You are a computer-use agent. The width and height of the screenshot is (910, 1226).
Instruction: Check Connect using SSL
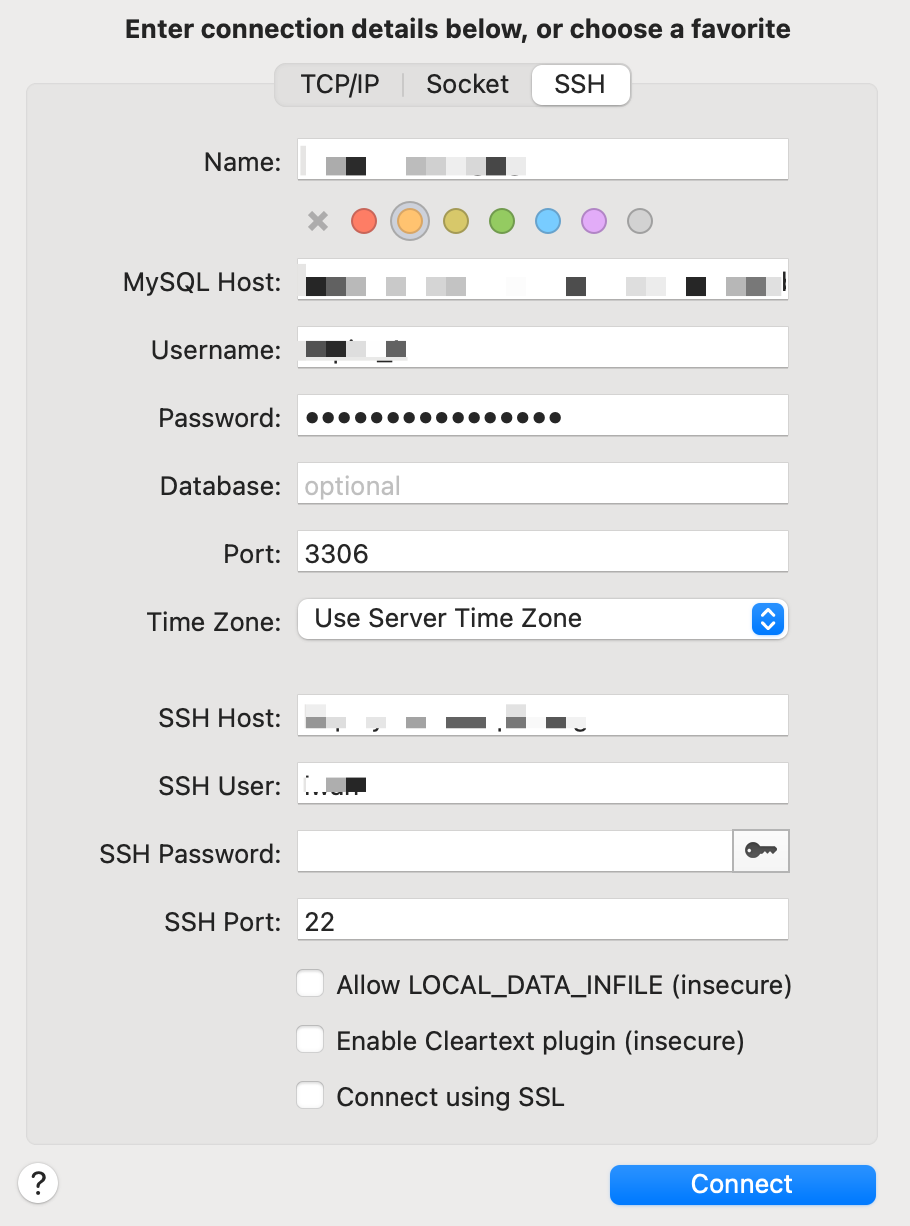310,1095
